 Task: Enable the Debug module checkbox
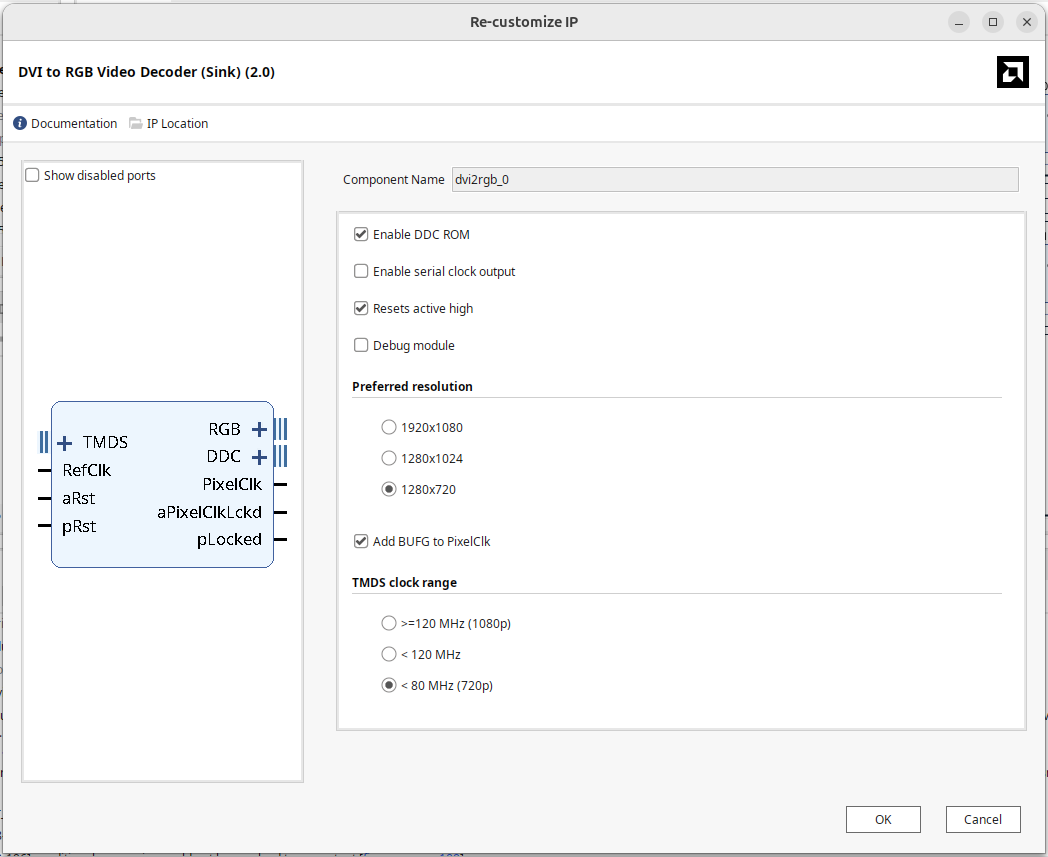click(361, 346)
